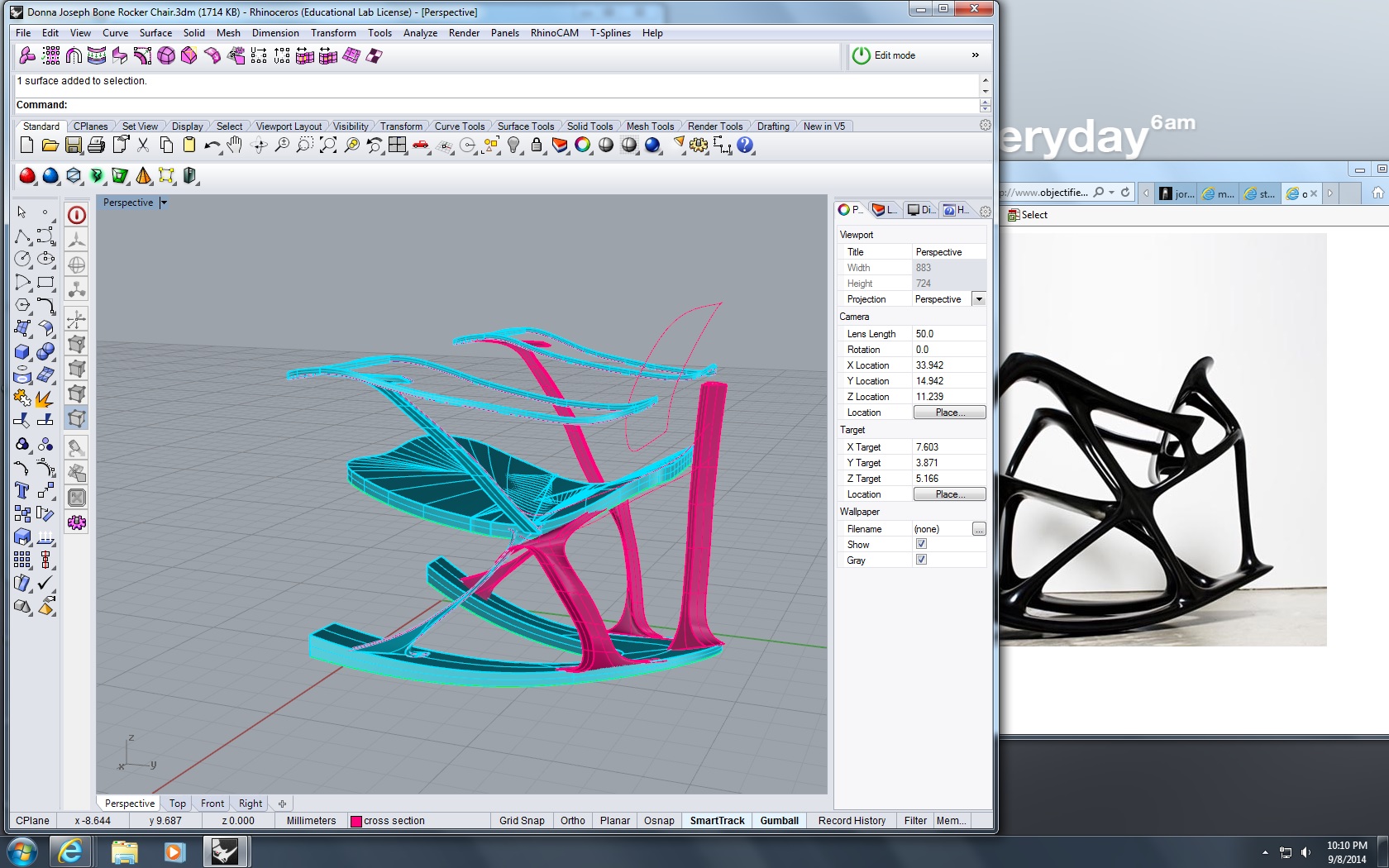
Task: Click the Save file icon
Action: 74,145
